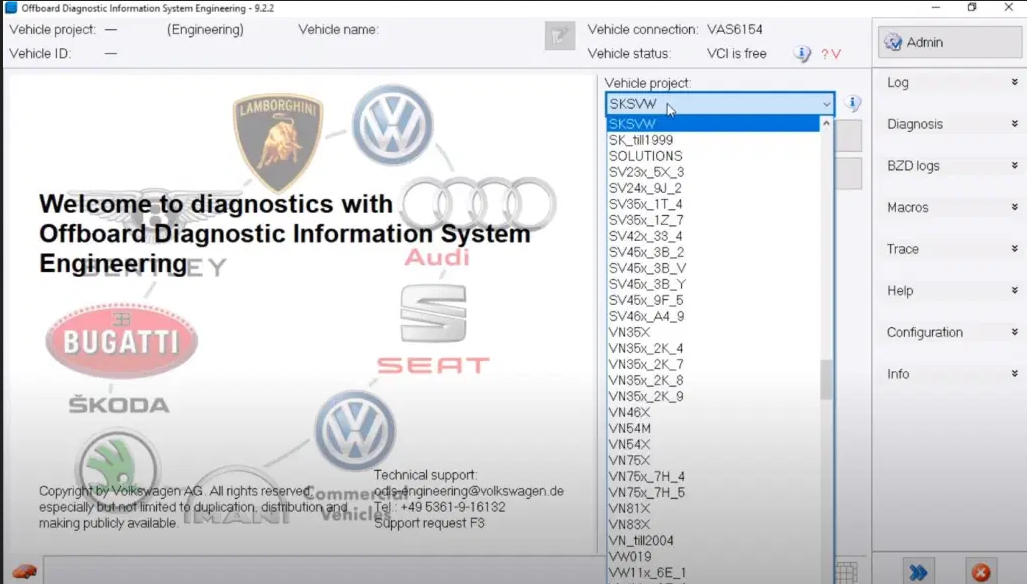Select VN75X entry

713,461
